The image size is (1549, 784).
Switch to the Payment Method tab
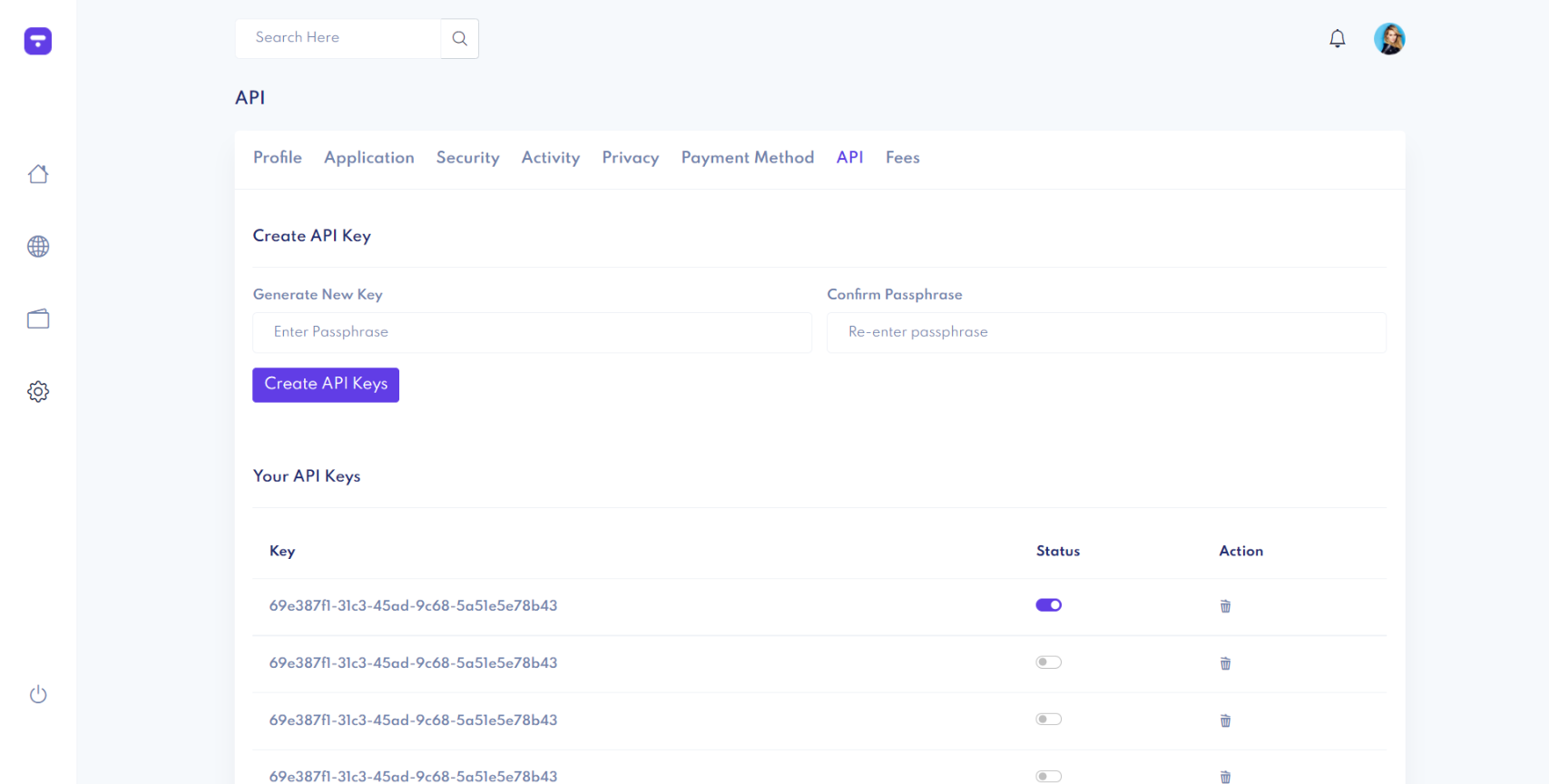pyautogui.click(x=747, y=158)
